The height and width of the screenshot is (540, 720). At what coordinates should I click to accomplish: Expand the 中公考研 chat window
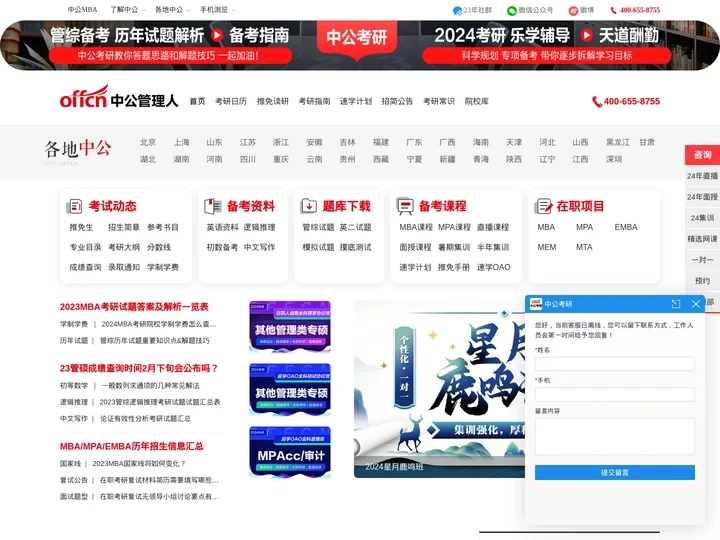[675, 304]
